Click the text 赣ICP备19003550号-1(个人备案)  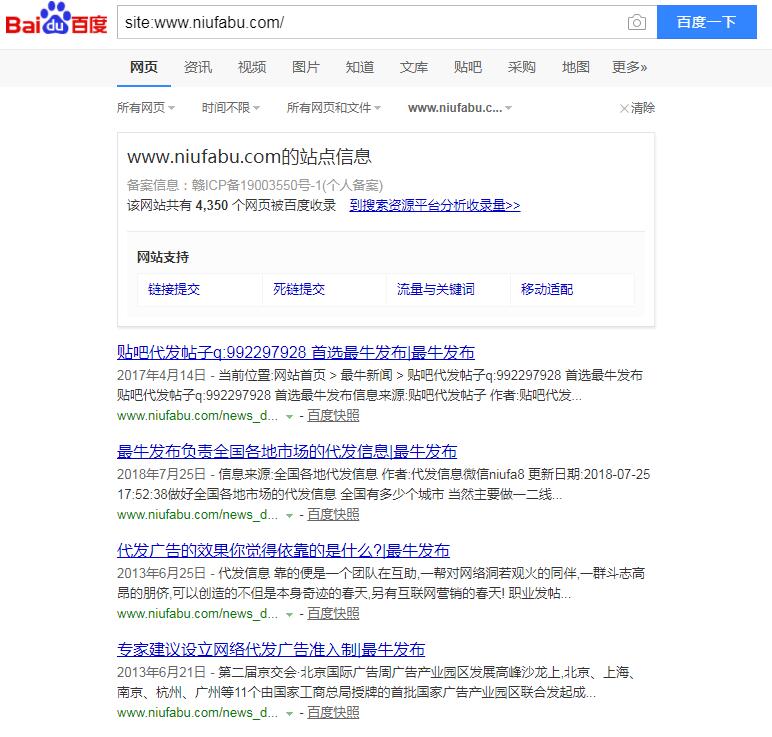[x=287, y=185]
